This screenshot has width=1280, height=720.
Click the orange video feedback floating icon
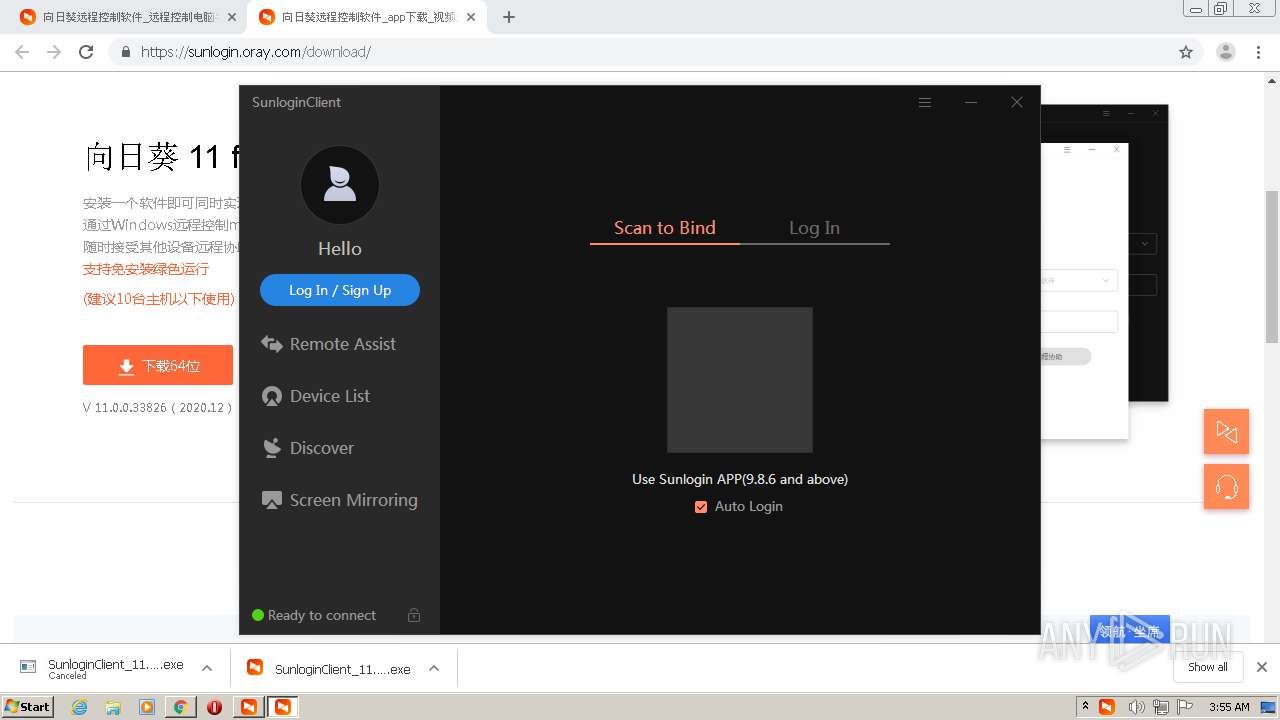click(x=1226, y=431)
